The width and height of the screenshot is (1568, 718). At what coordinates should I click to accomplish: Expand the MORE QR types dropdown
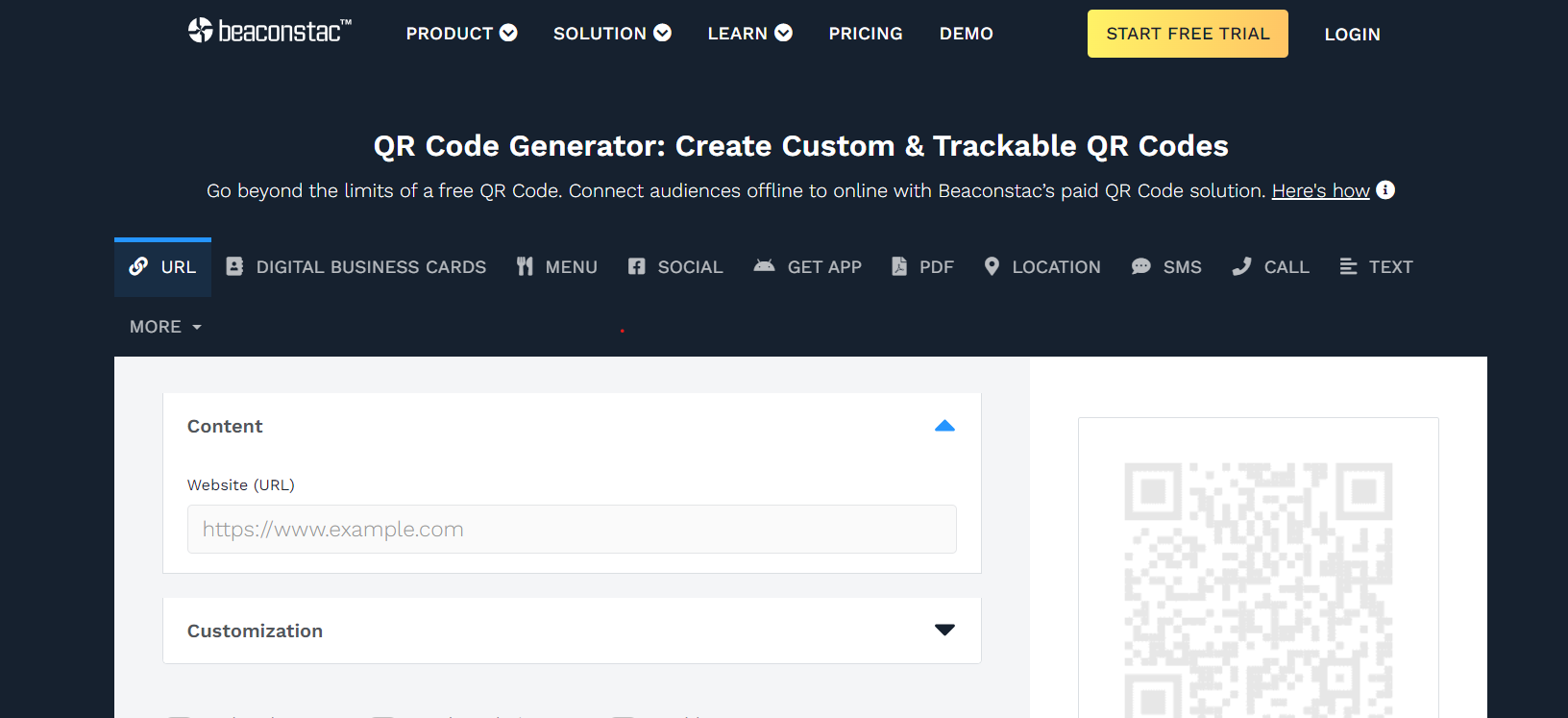click(x=165, y=327)
